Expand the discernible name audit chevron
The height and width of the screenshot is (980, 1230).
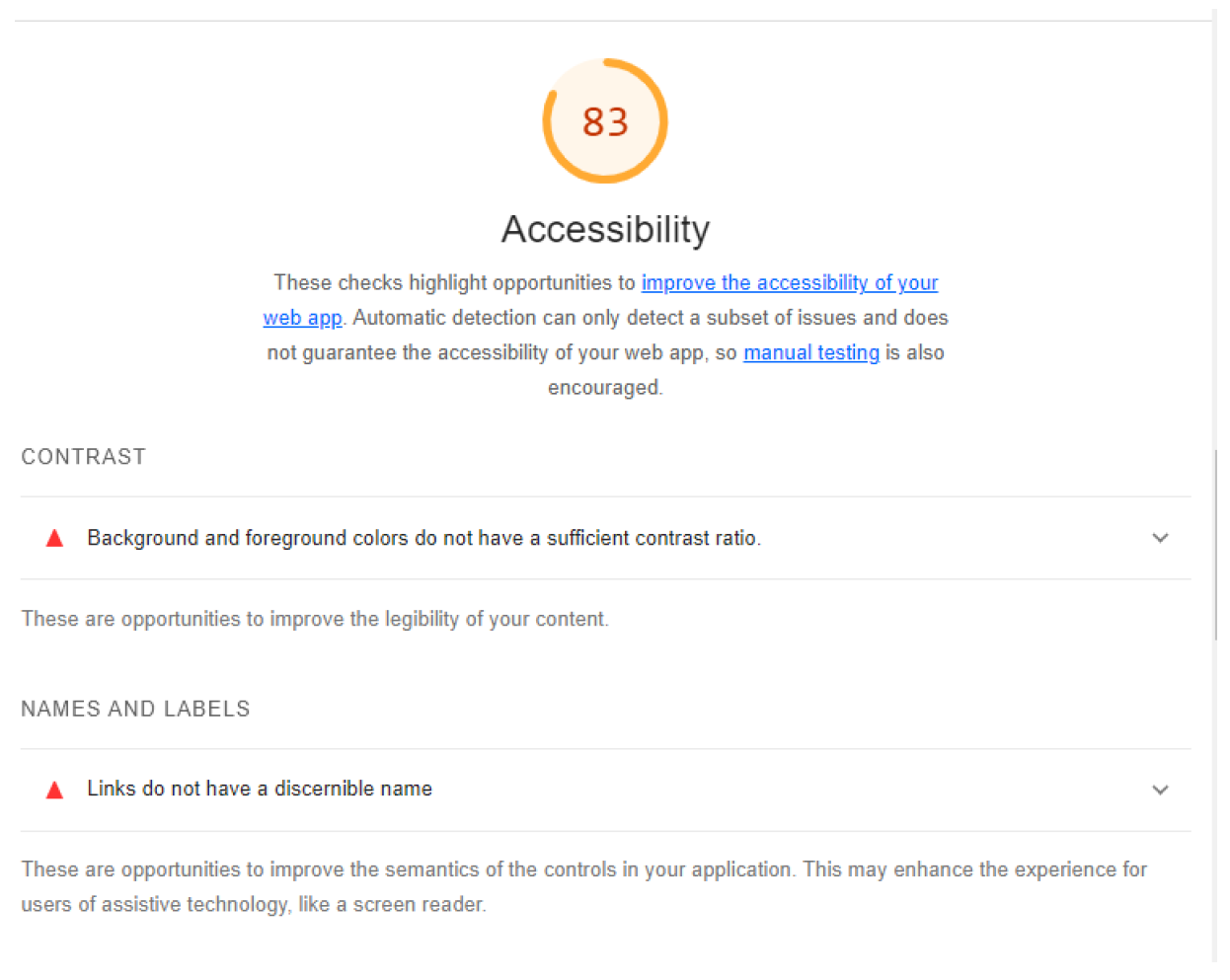tap(1160, 790)
